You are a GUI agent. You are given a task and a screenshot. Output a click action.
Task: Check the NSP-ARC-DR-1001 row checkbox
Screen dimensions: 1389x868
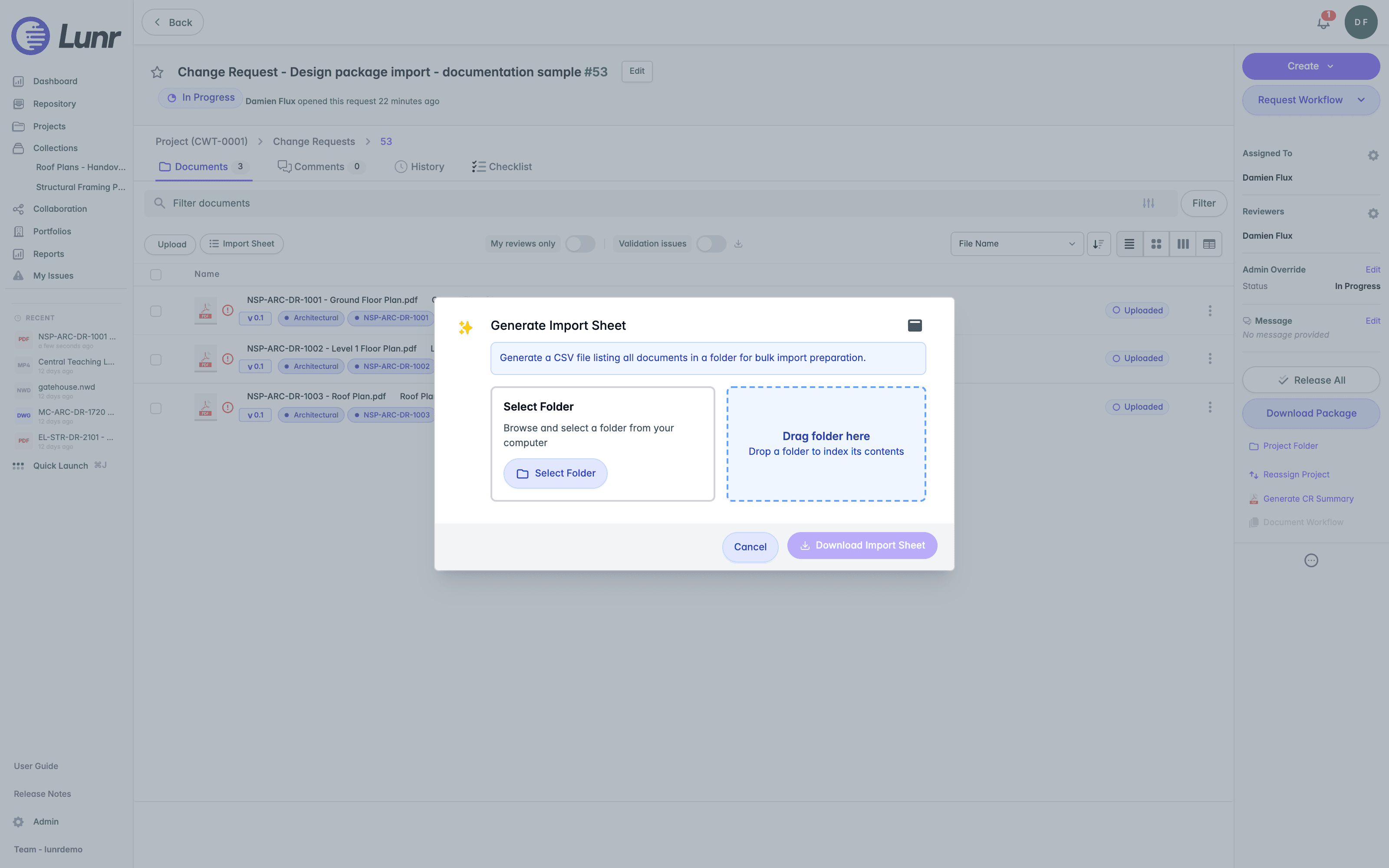pos(155,311)
